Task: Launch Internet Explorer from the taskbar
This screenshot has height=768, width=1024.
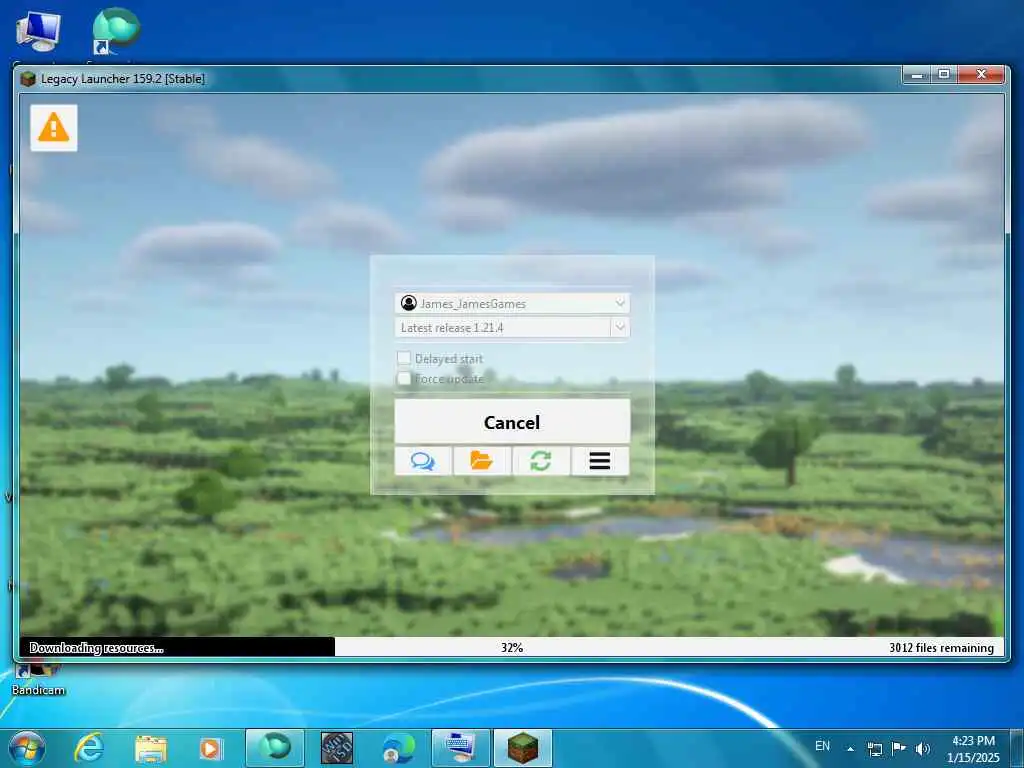Action: click(89, 748)
